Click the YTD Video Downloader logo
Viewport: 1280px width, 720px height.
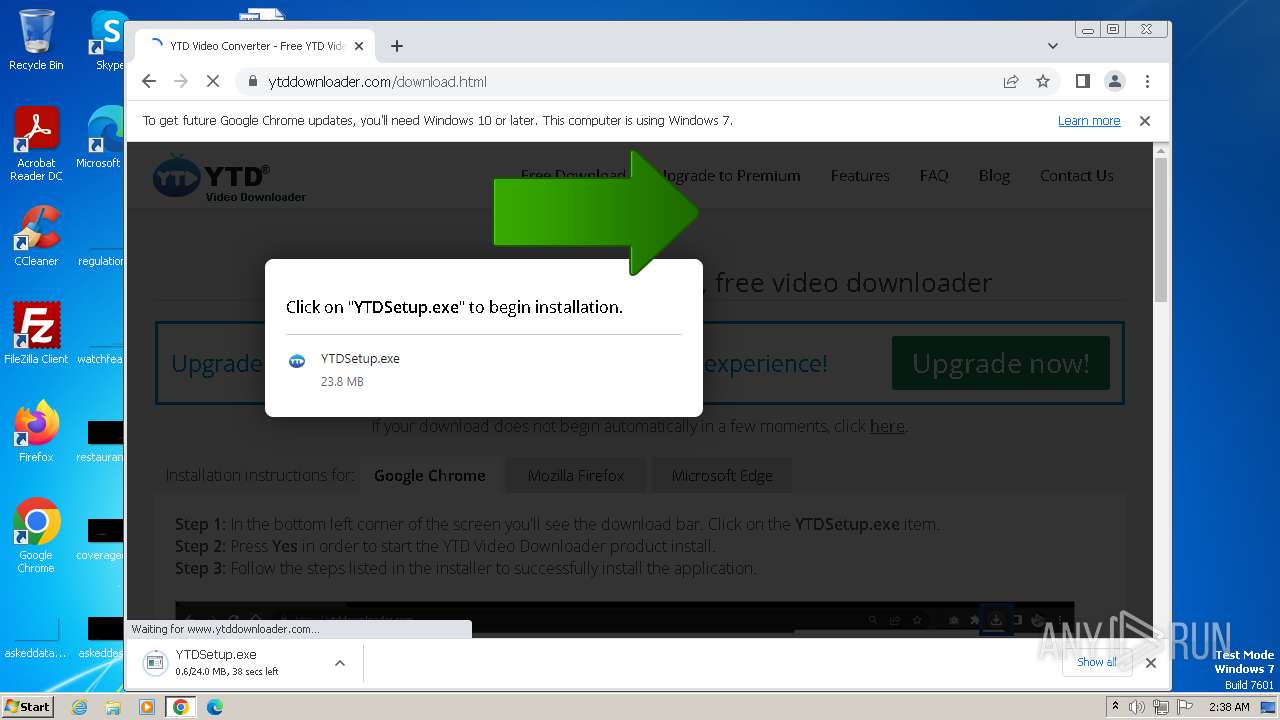pos(229,178)
